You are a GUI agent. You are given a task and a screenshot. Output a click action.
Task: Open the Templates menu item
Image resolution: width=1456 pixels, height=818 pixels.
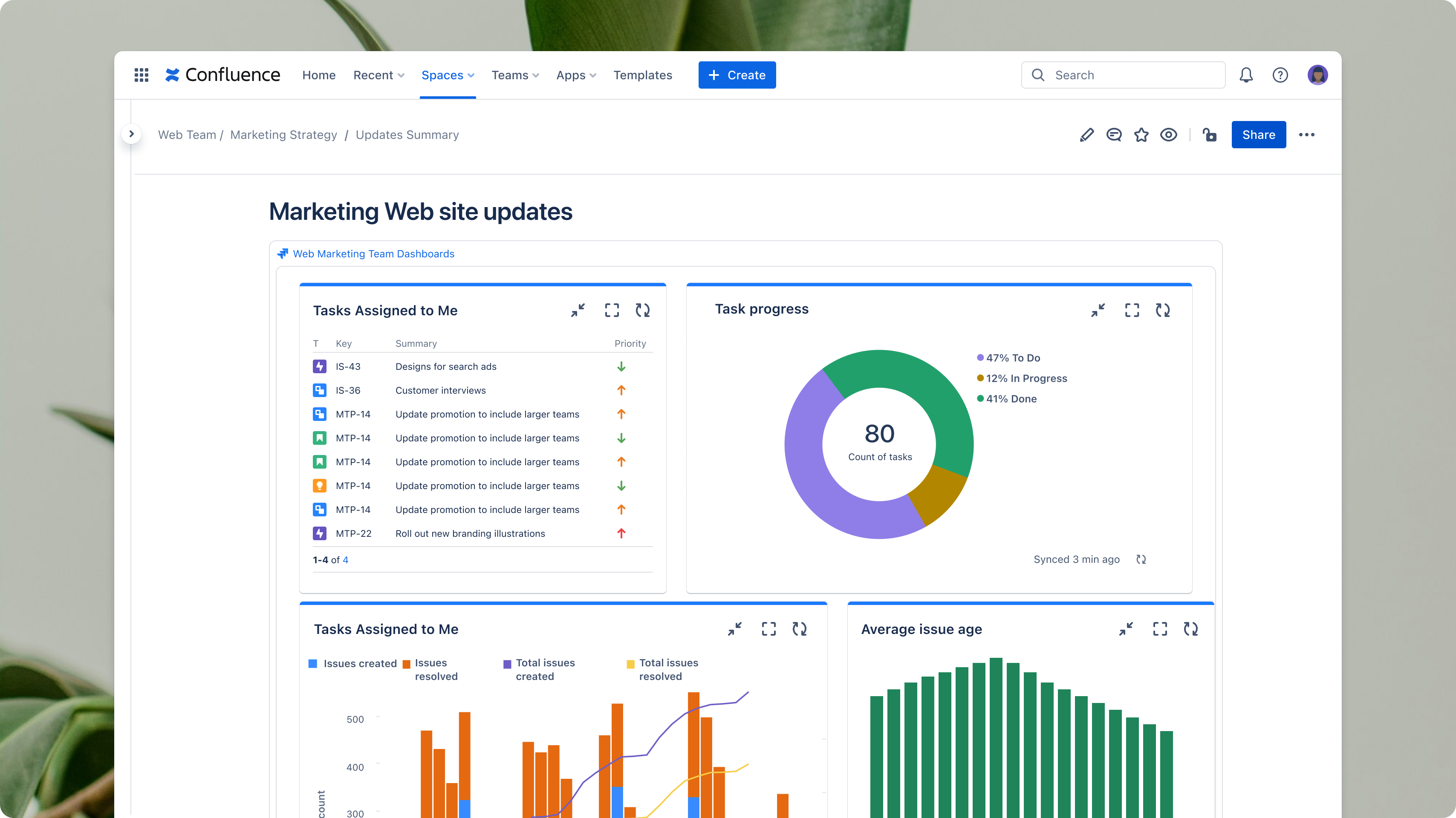[x=643, y=75]
